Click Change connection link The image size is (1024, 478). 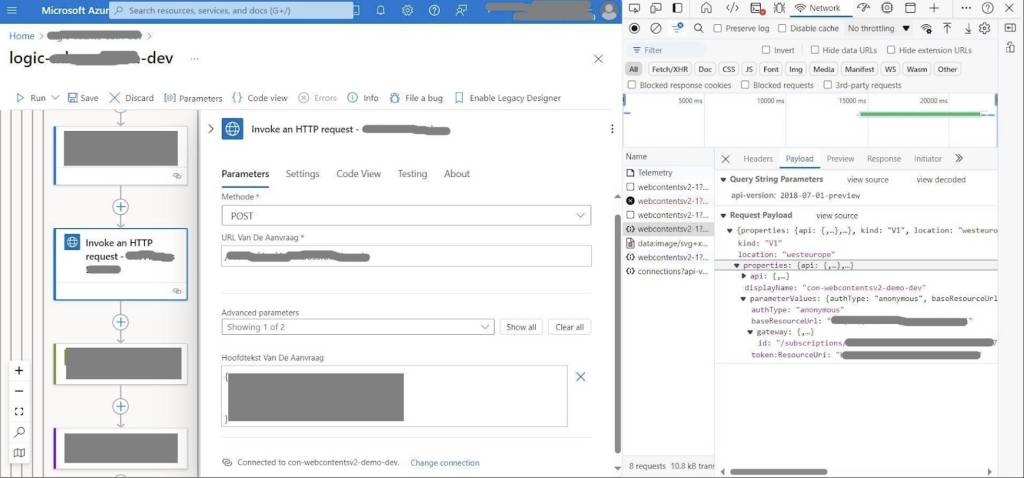(x=445, y=462)
